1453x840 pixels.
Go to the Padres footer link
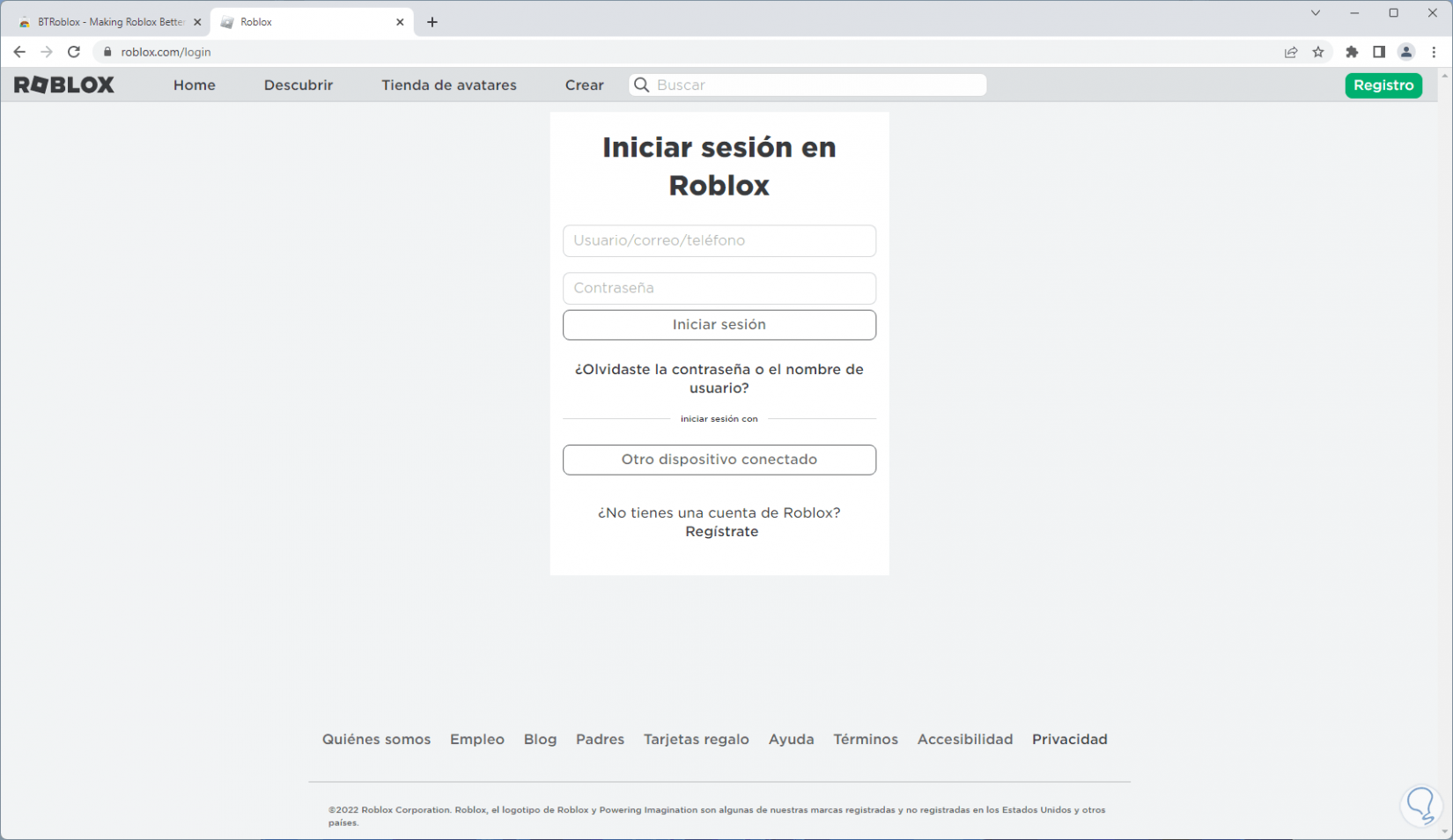pyautogui.click(x=601, y=740)
